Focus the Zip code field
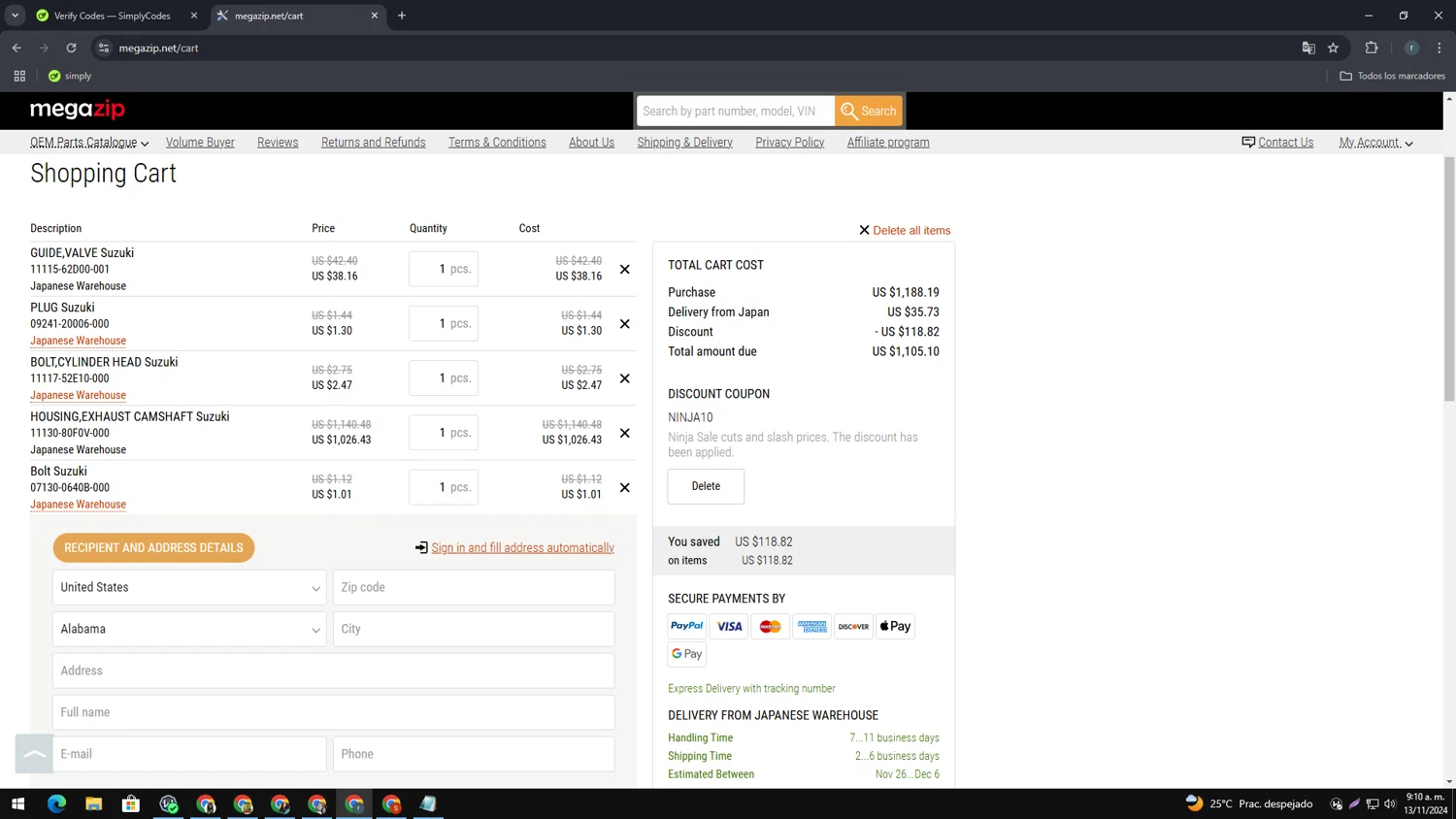The width and height of the screenshot is (1456, 819). tap(474, 587)
